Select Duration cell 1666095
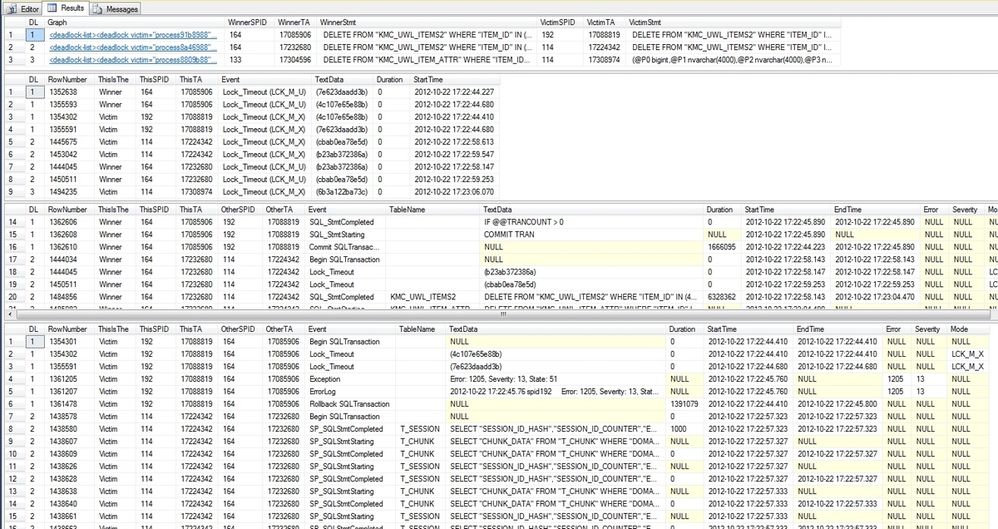998x529 pixels. pyautogui.click(x=723, y=247)
